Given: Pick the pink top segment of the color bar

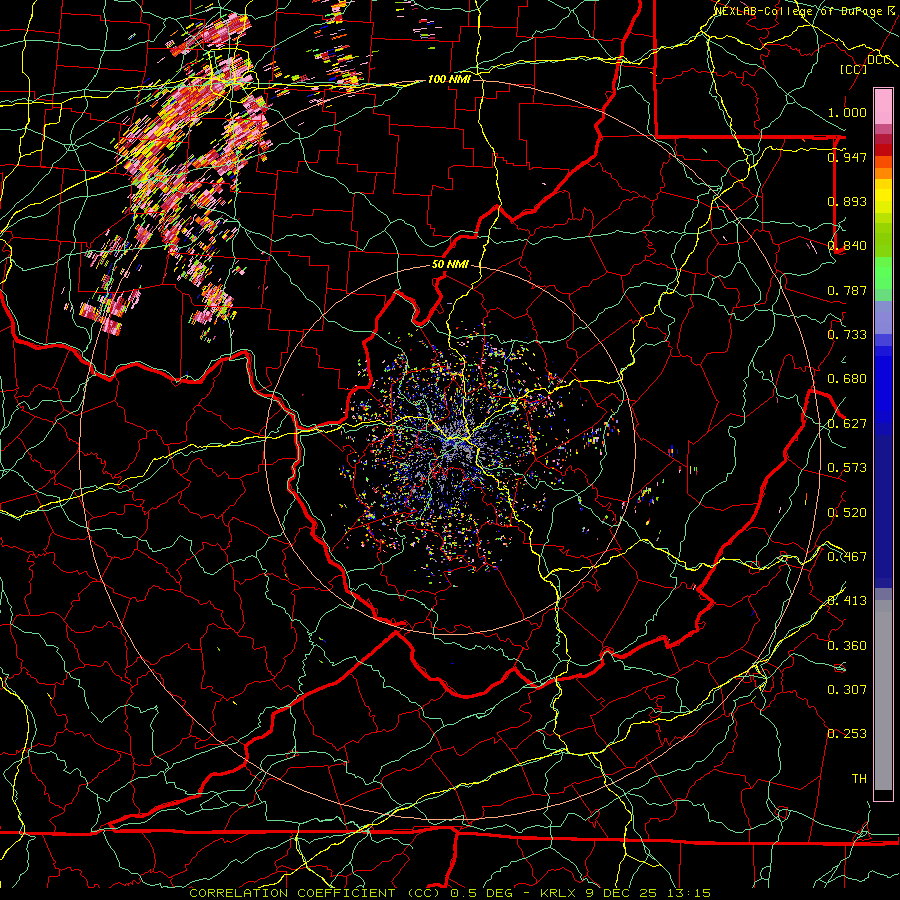Looking at the screenshot, I should pos(883,107).
